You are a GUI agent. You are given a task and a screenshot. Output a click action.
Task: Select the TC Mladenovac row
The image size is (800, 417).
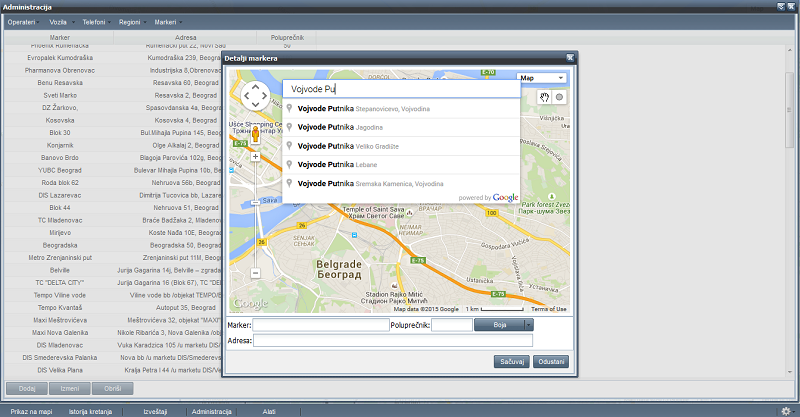coord(113,220)
